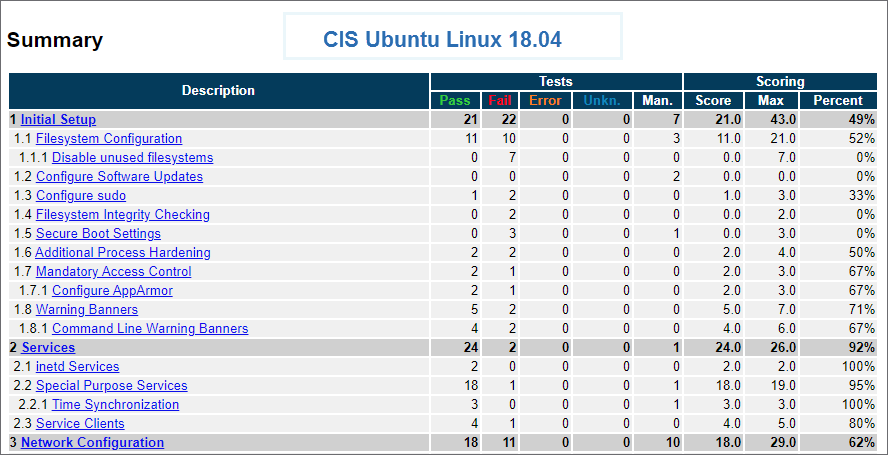Image resolution: width=888 pixels, height=455 pixels.
Task: Click the 92% value in Services row
Action: [x=862, y=347]
